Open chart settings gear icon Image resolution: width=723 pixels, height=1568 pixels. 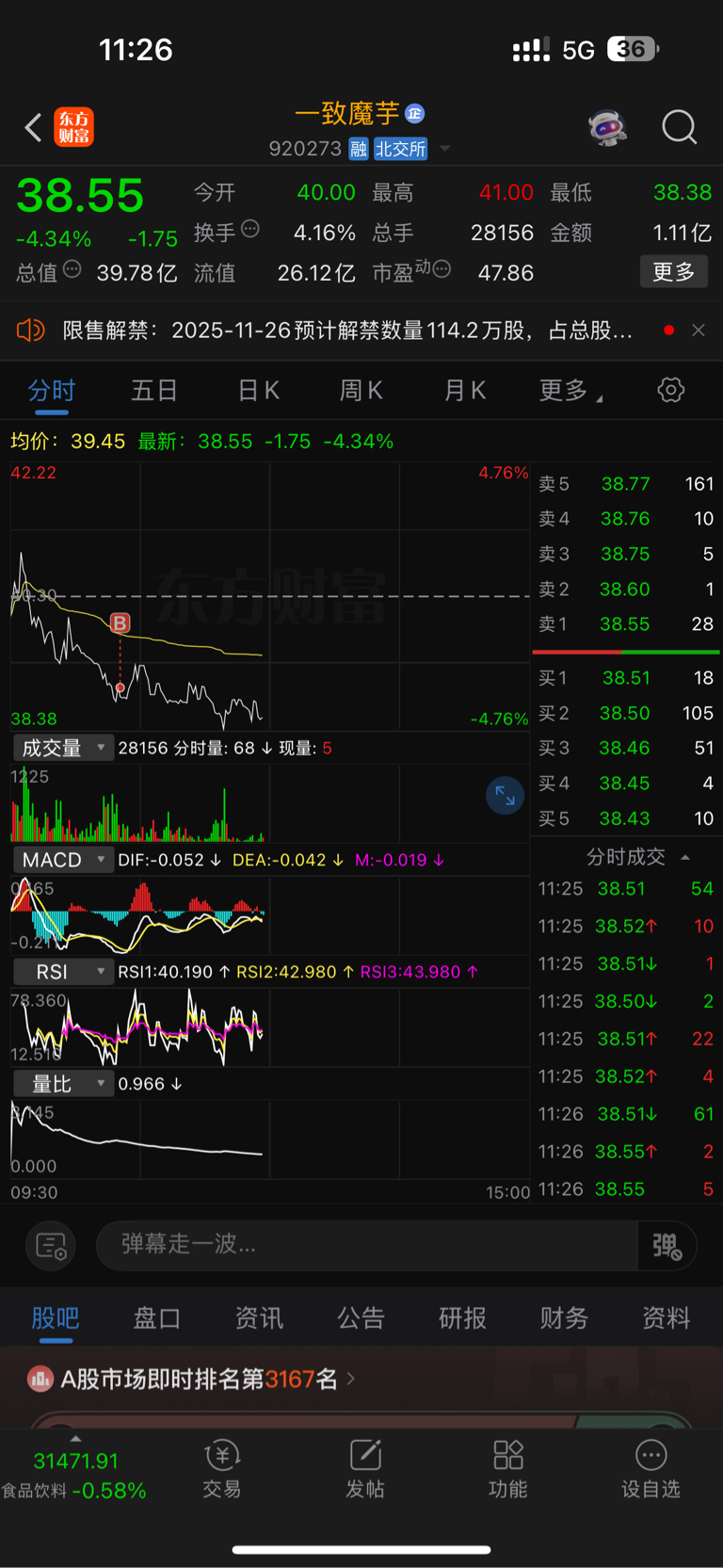pos(670,390)
